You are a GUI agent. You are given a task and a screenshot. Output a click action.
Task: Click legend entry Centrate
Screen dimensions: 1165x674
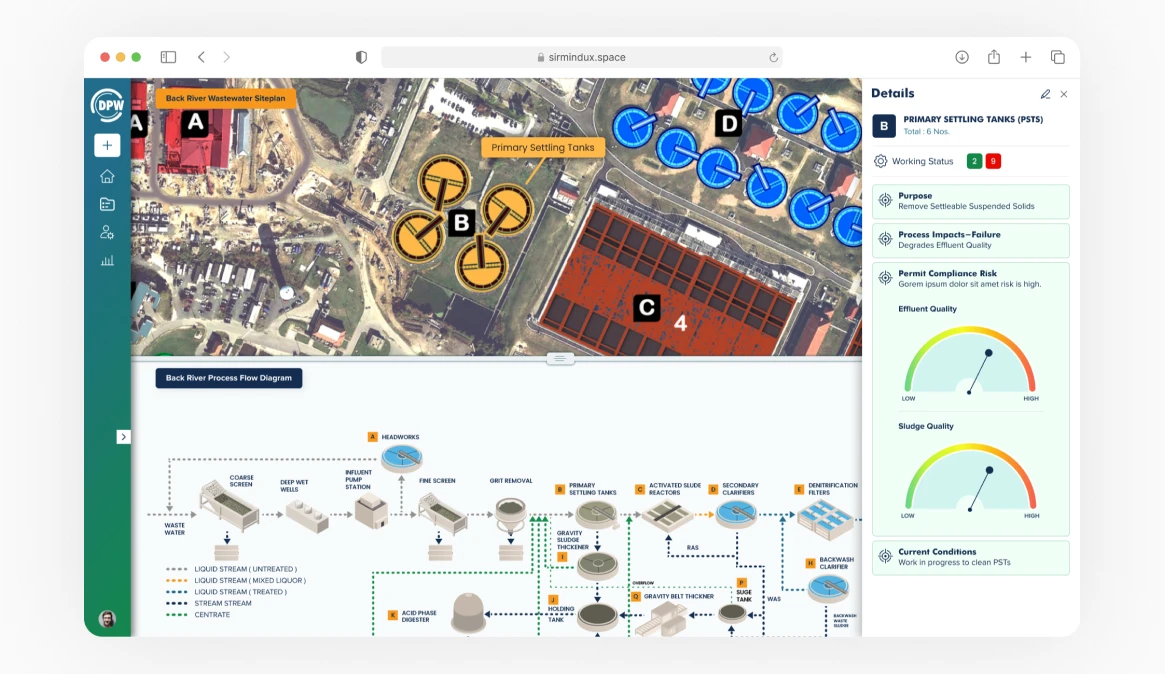point(198,615)
